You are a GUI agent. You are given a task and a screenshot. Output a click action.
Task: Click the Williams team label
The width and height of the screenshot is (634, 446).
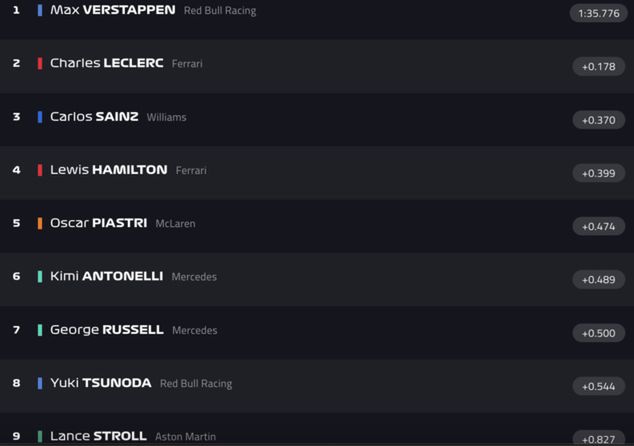(166, 117)
